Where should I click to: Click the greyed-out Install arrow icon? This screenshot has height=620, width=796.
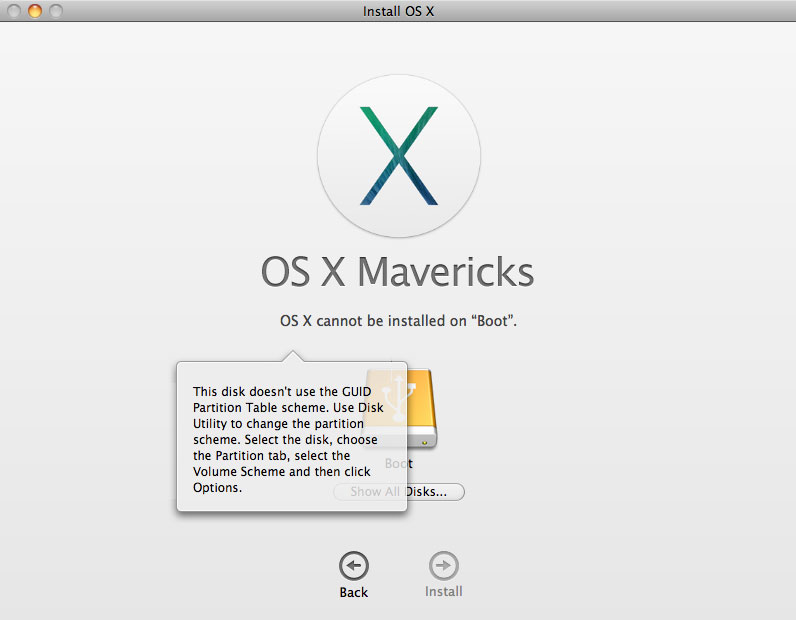pos(444,566)
